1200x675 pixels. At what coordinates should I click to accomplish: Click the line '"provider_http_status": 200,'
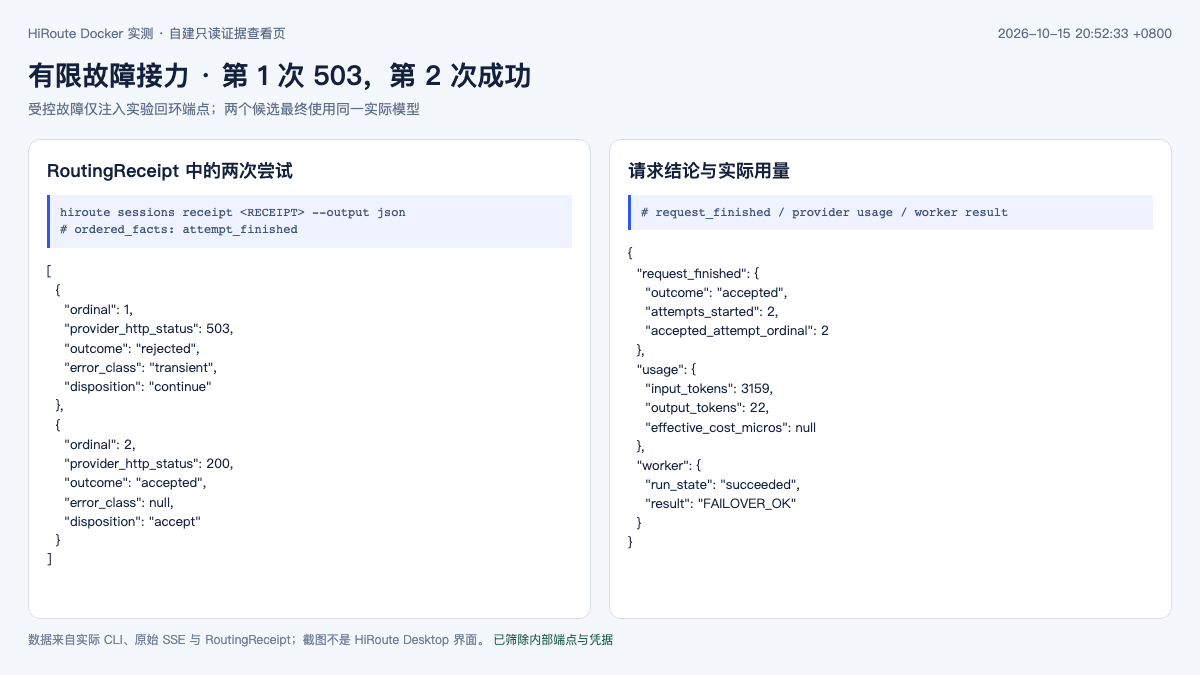tap(148, 463)
